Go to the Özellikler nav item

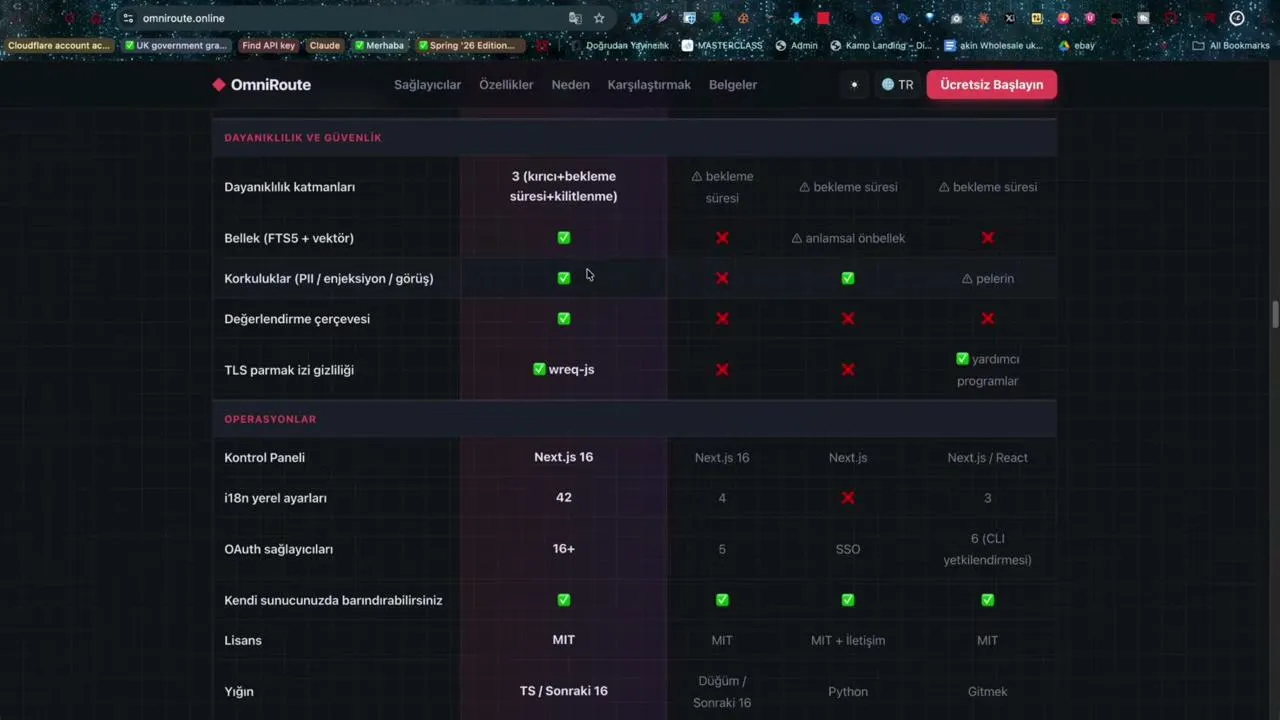click(x=506, y=85)
